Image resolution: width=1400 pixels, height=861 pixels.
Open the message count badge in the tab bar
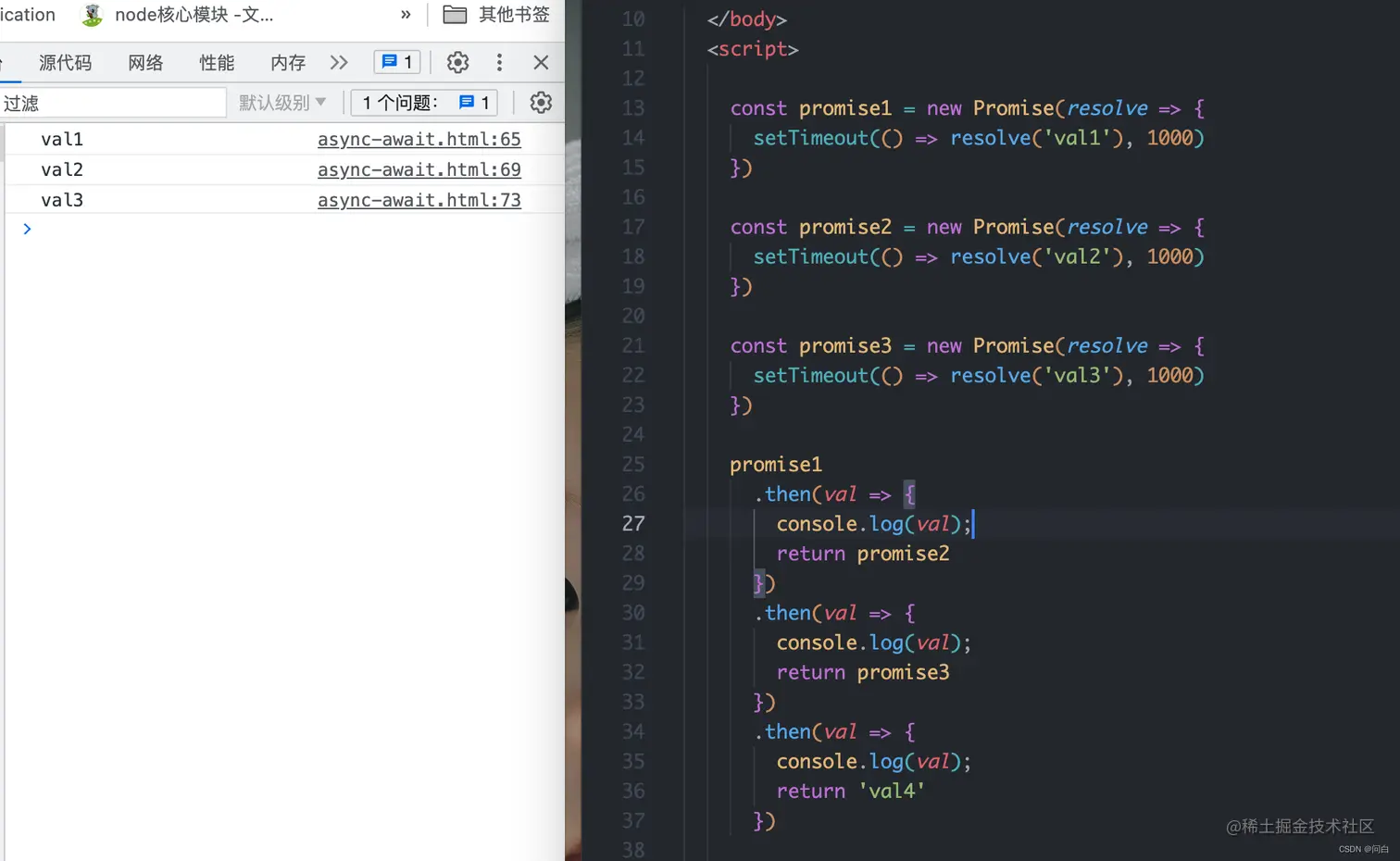coord(397,62)
